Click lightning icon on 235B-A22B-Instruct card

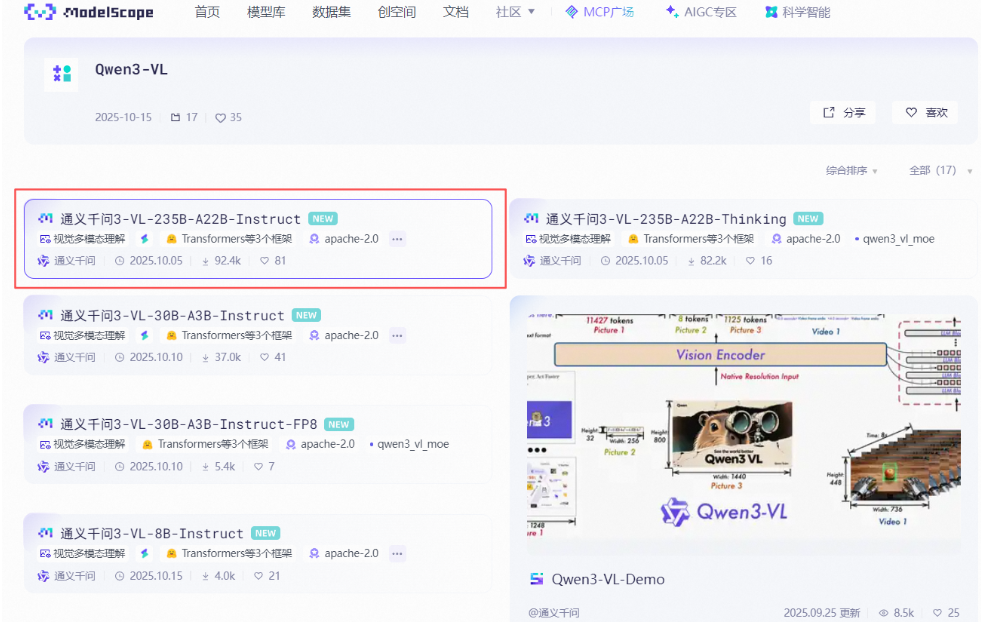pos(145,239)
